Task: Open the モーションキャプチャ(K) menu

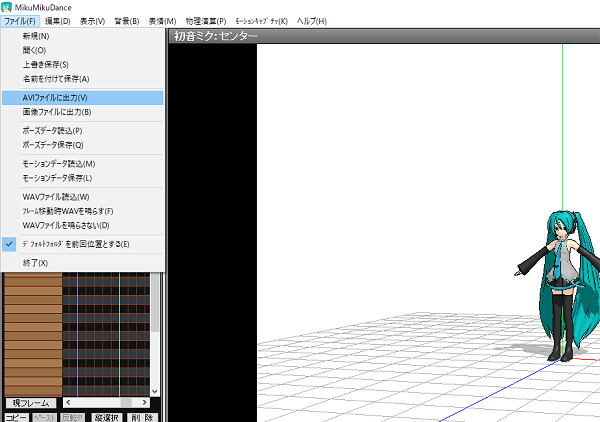Action: pos(261,21)
